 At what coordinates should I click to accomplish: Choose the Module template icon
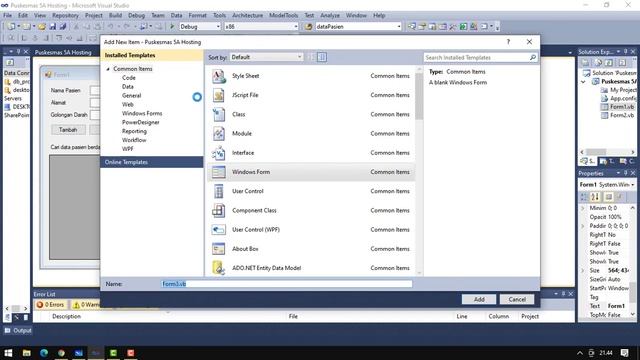coord(218,133)
